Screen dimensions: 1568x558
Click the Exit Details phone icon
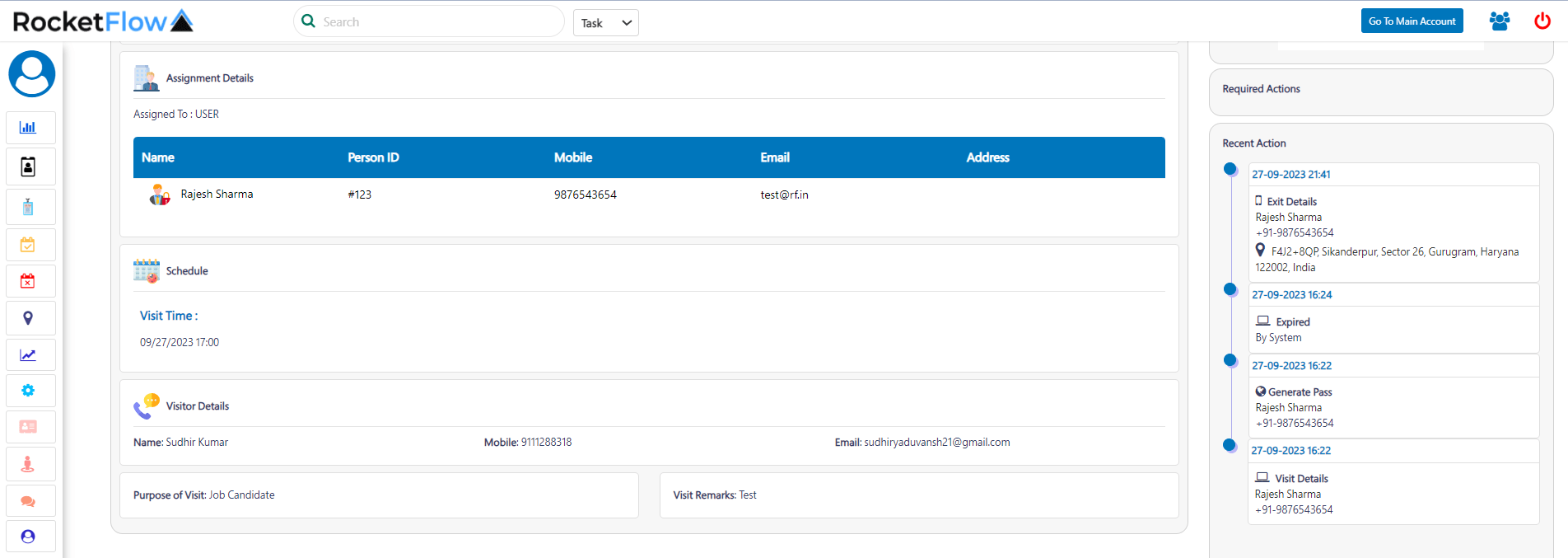pos(1258,200)
